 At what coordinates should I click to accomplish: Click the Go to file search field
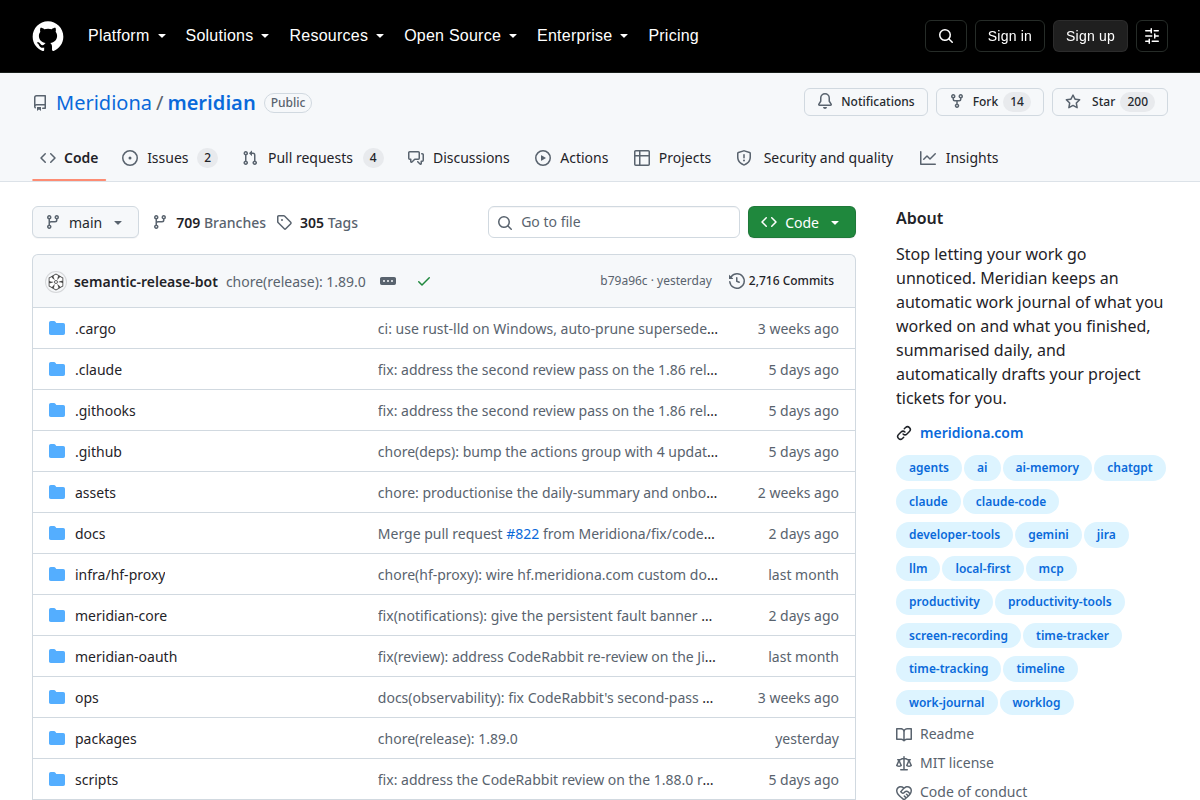[x=614, y=222]
